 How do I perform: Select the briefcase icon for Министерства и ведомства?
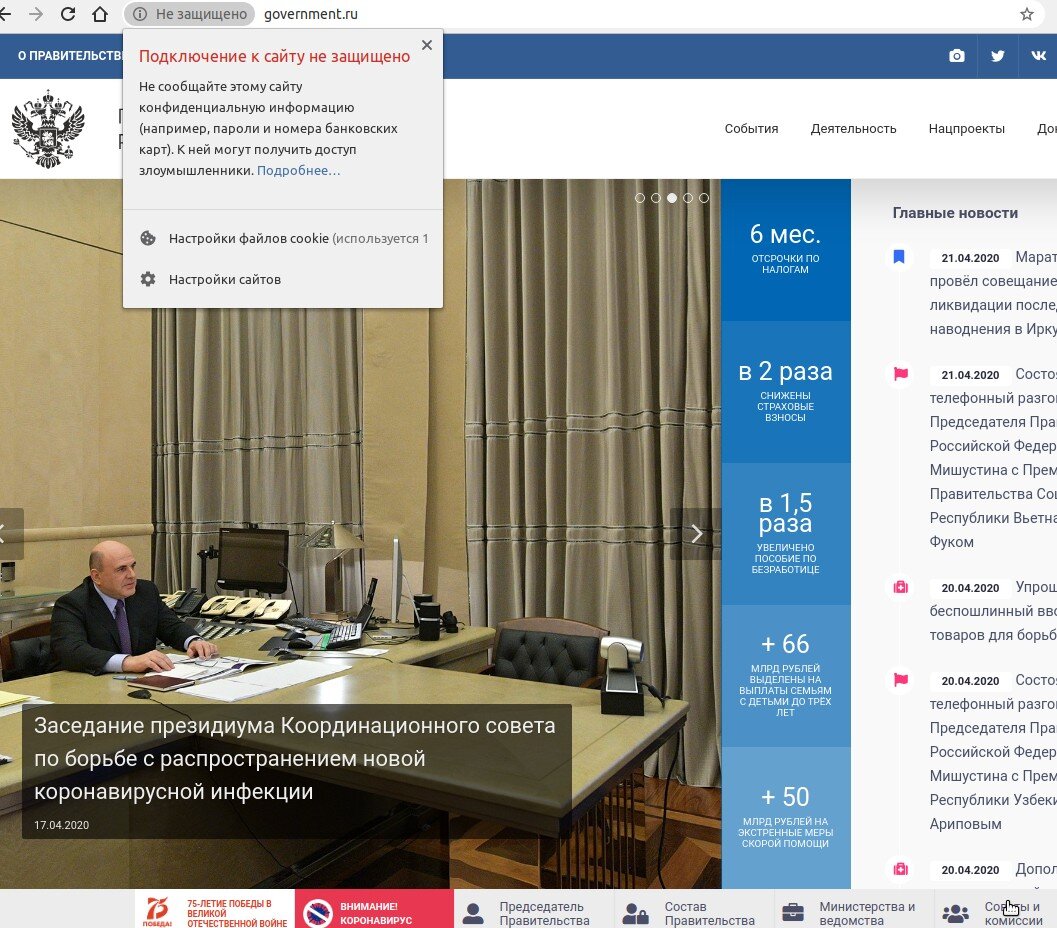(x=795, y=911)
